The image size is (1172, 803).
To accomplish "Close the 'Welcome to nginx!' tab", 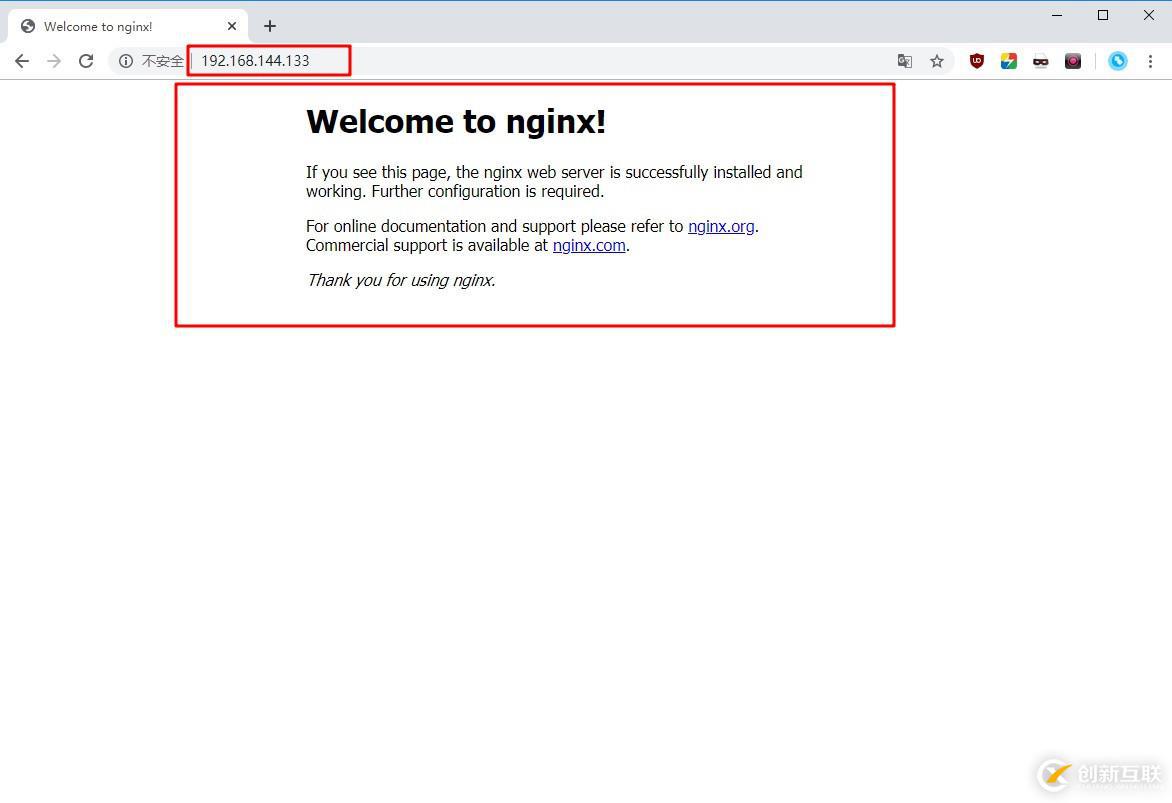I will (x=232, y=26).
